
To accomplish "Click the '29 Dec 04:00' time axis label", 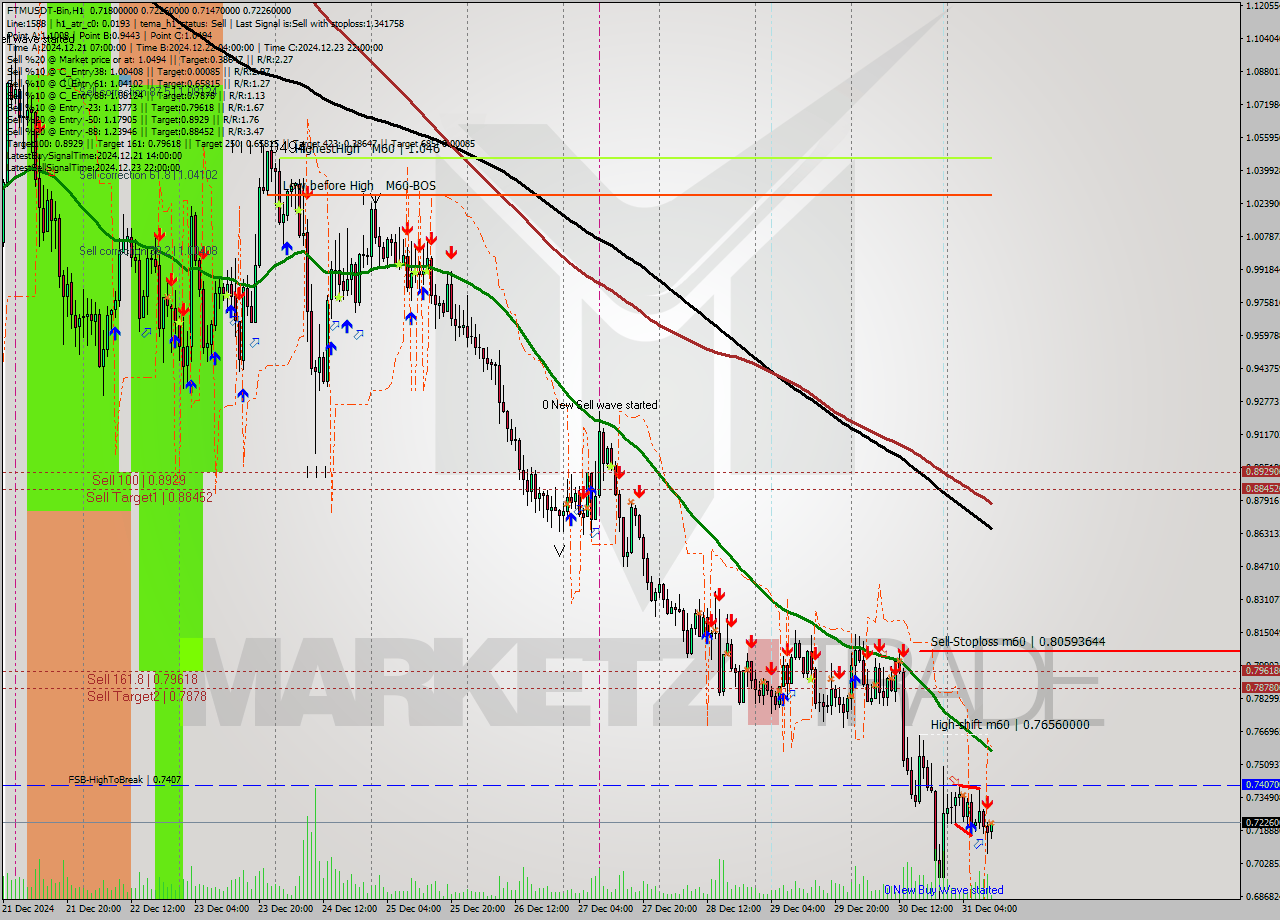I will coord(797,909).
